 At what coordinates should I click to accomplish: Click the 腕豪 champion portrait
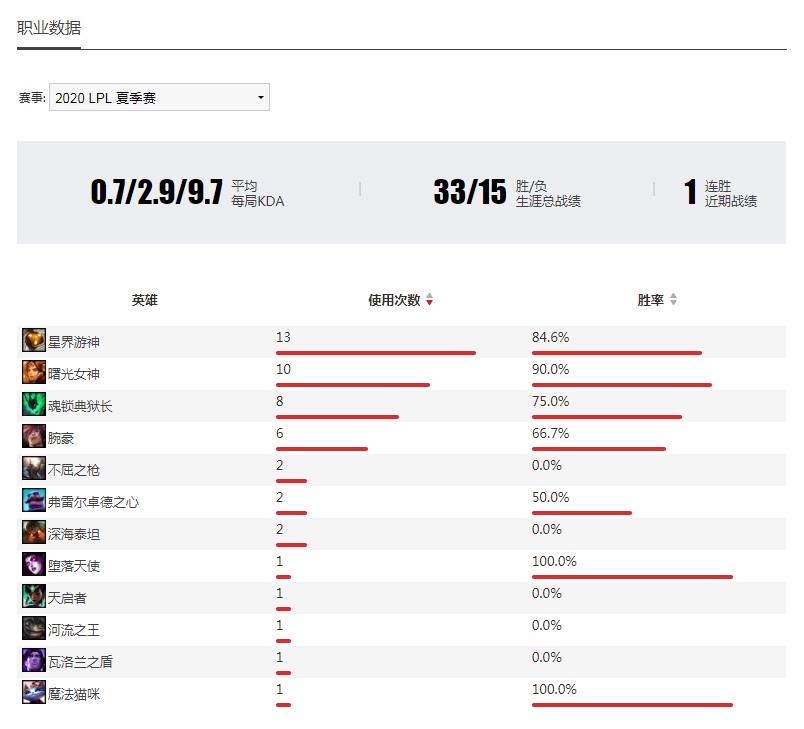34,436
